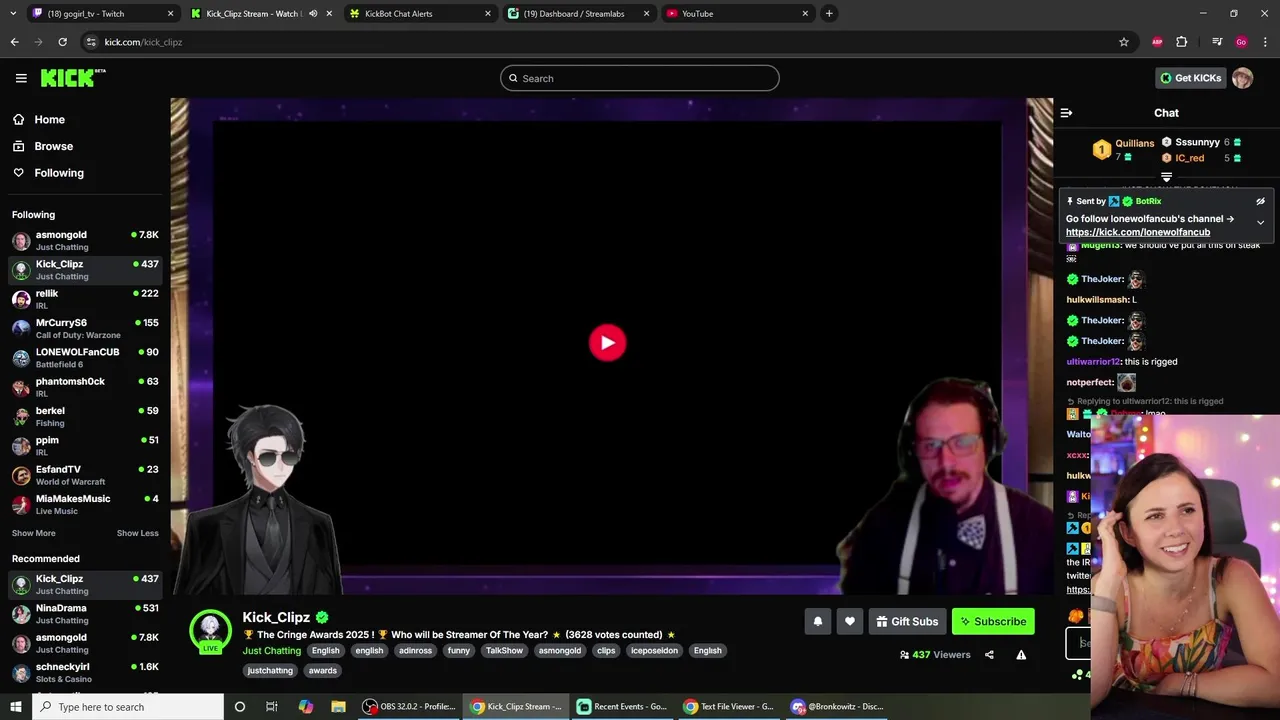Screen dimensions: 1280x720
Task: Open a new browser tab
Action: click(829, 14)
